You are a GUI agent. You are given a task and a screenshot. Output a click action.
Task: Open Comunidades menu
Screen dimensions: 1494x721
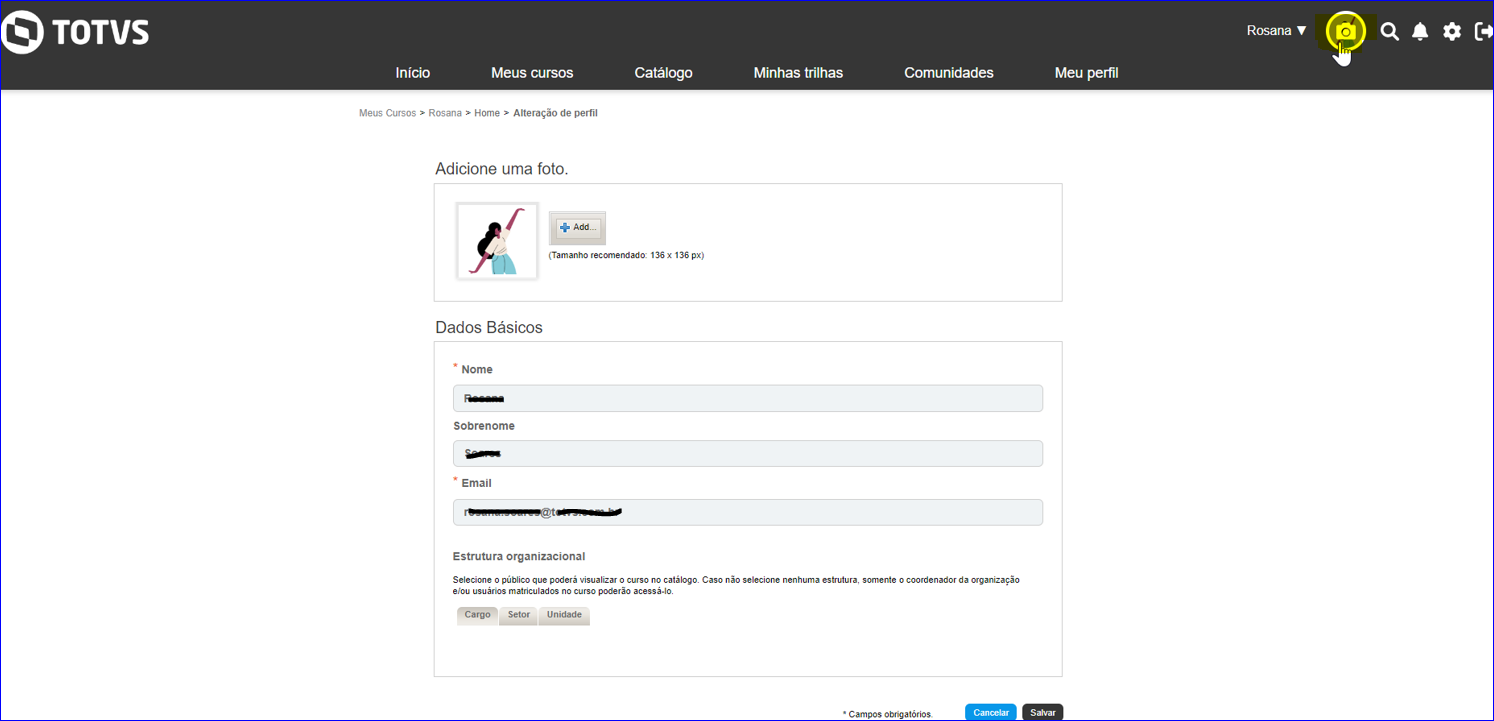tap(949, 73)
